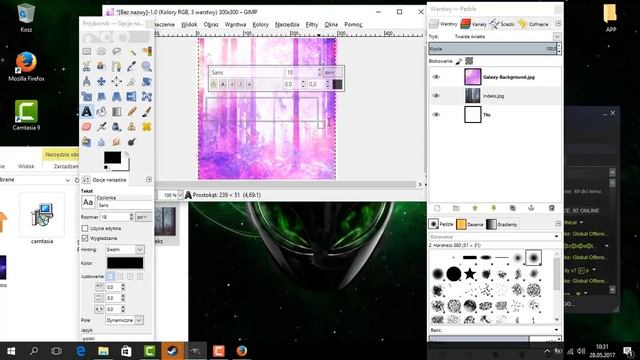Select left justification button in Justowanie
The height and width of the screenshot is (360, 640).
point(110,276)
